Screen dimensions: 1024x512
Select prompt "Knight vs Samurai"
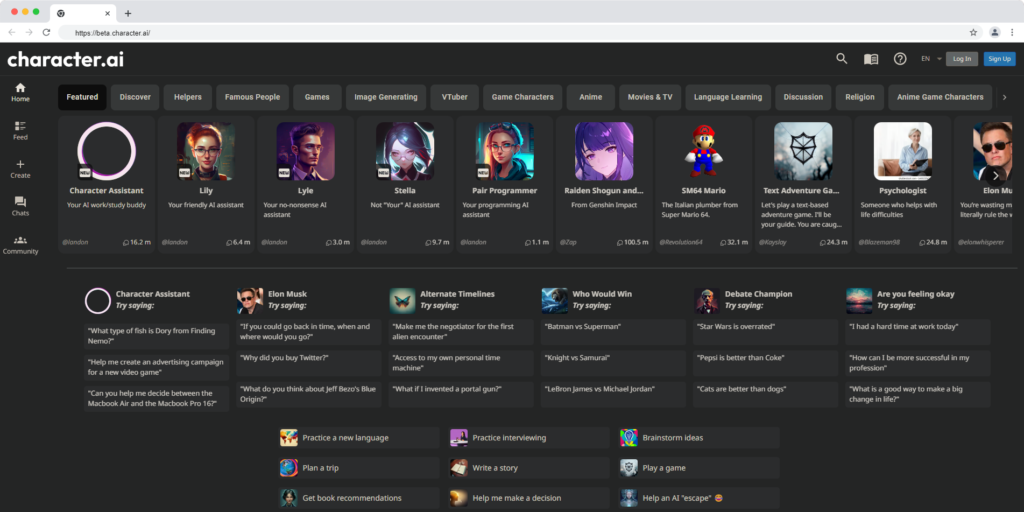point(613,363)
